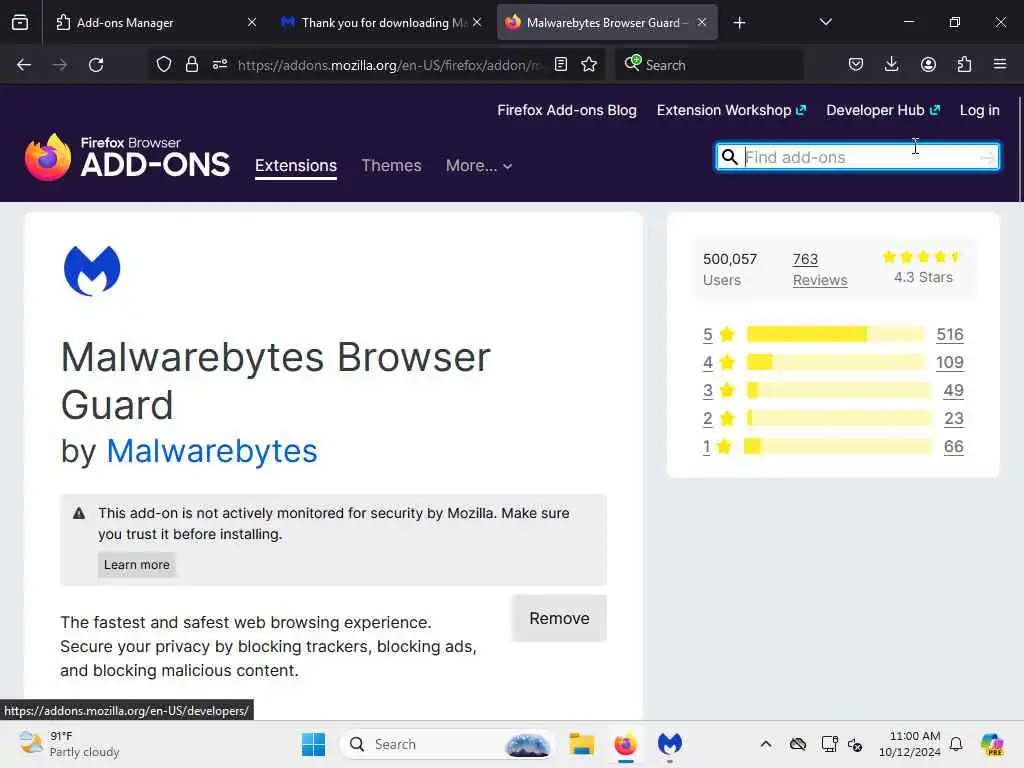This screenshot has width=1024, height=768.
Task: Filter reviews by 1 star
Action: tap(718, 447)
